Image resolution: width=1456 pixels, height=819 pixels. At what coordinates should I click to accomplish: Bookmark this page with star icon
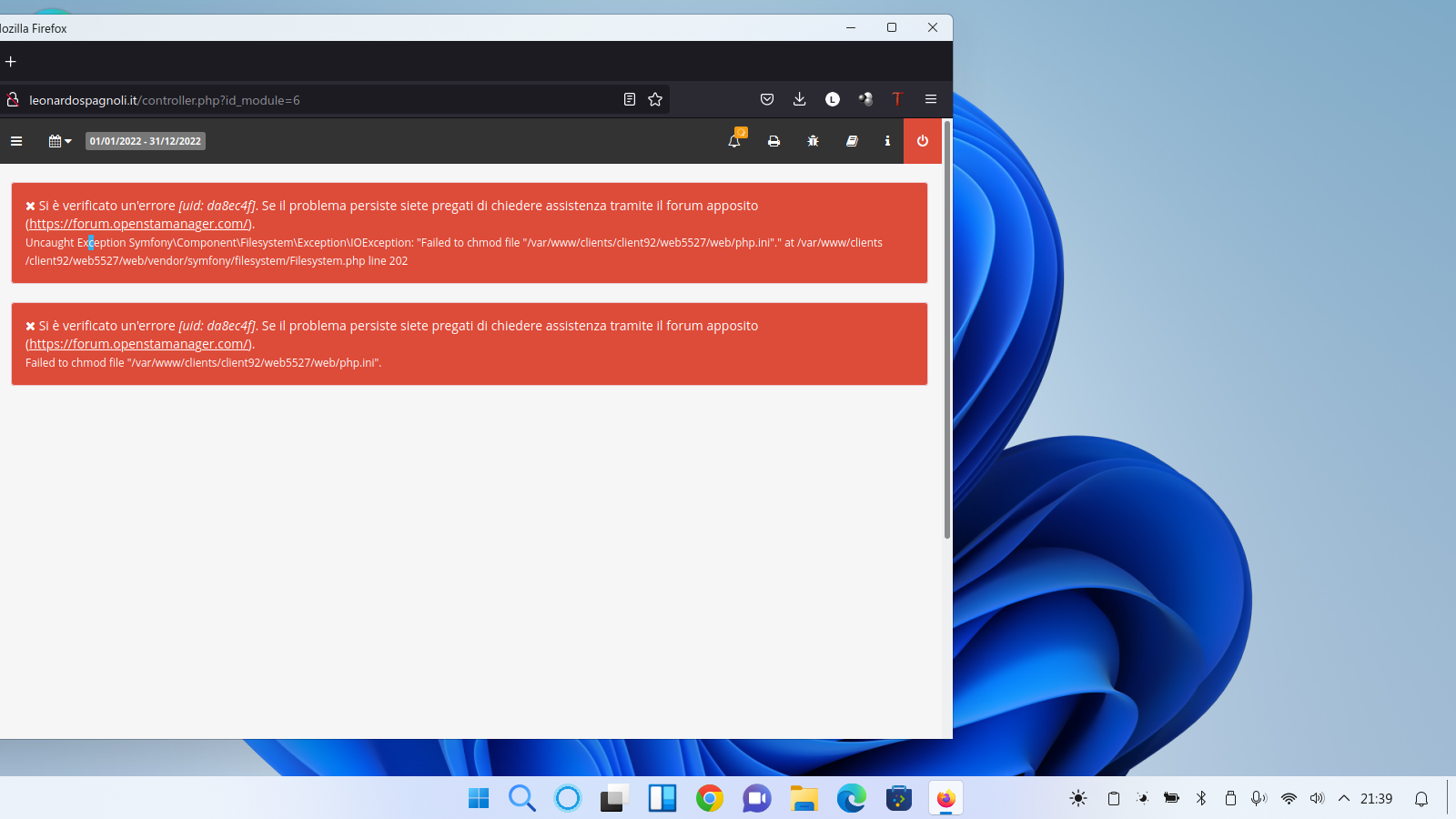pos(655,99)
